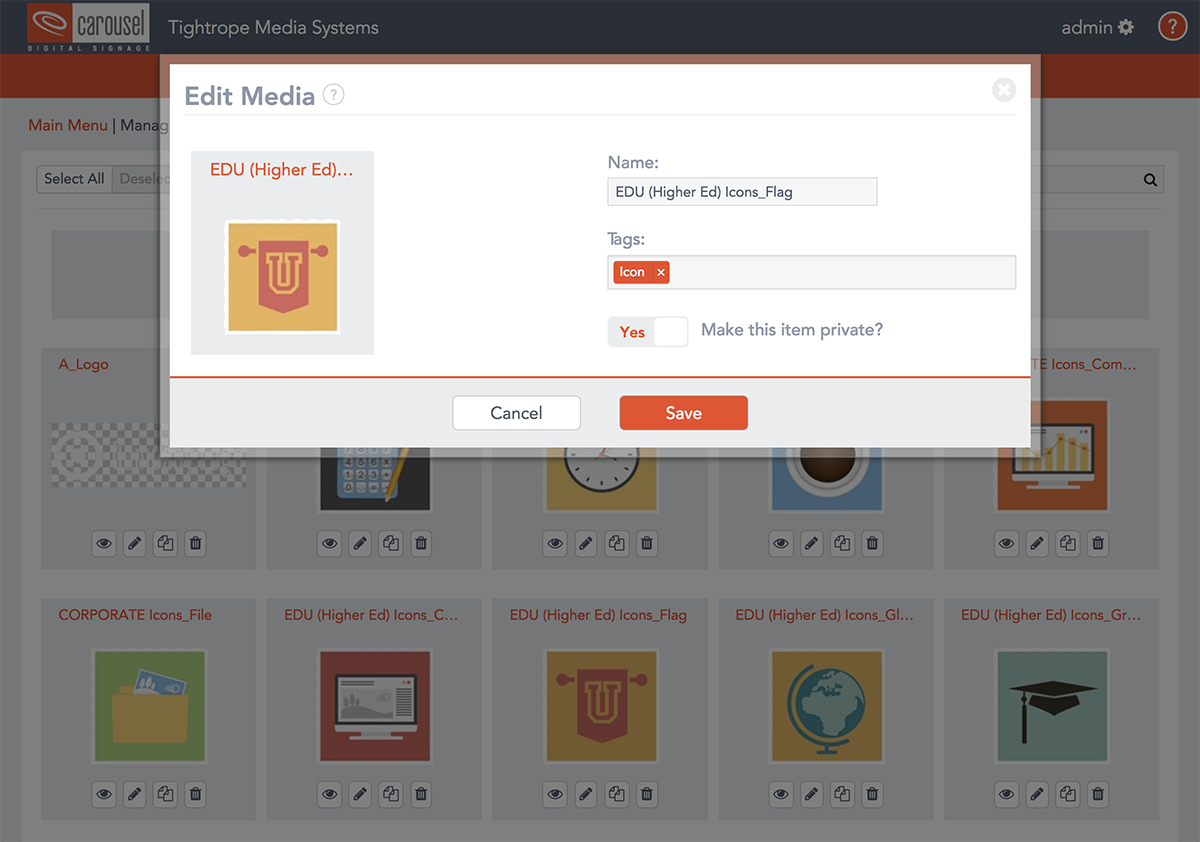Close the Edit Media dialog
1200x842 pixels.
[x=1003, y=90]
